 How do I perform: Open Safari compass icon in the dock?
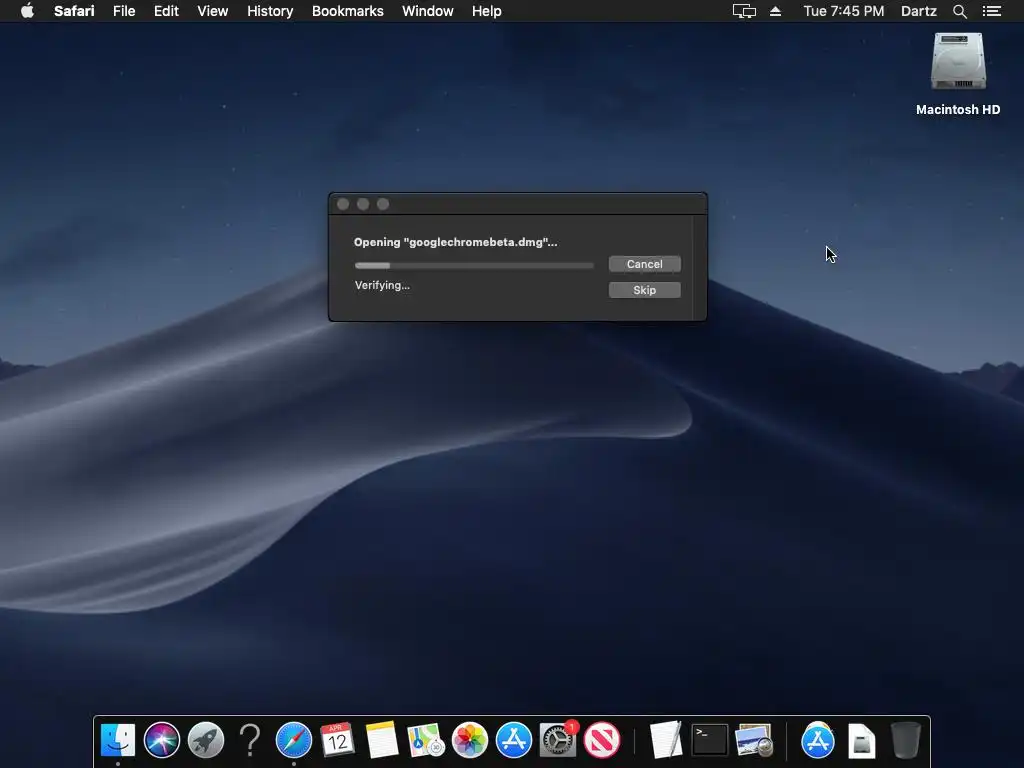(294, 740)
